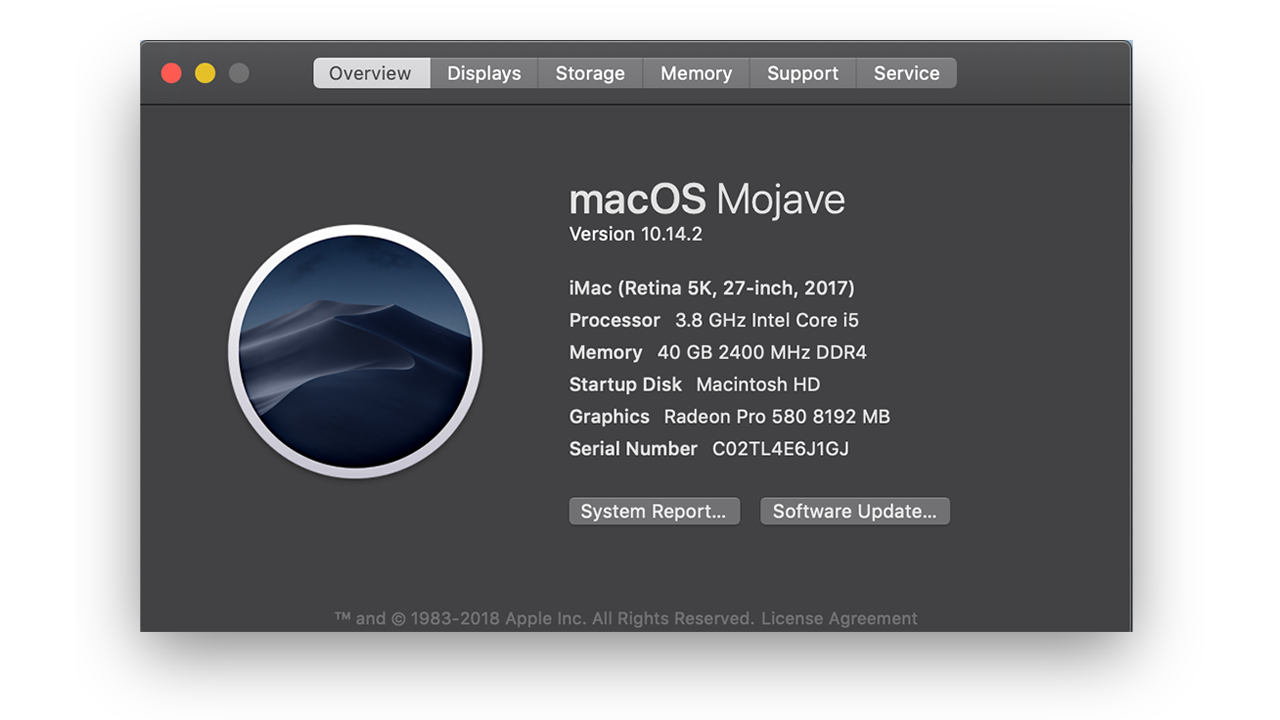Open the Displays tab

[484, 73]
